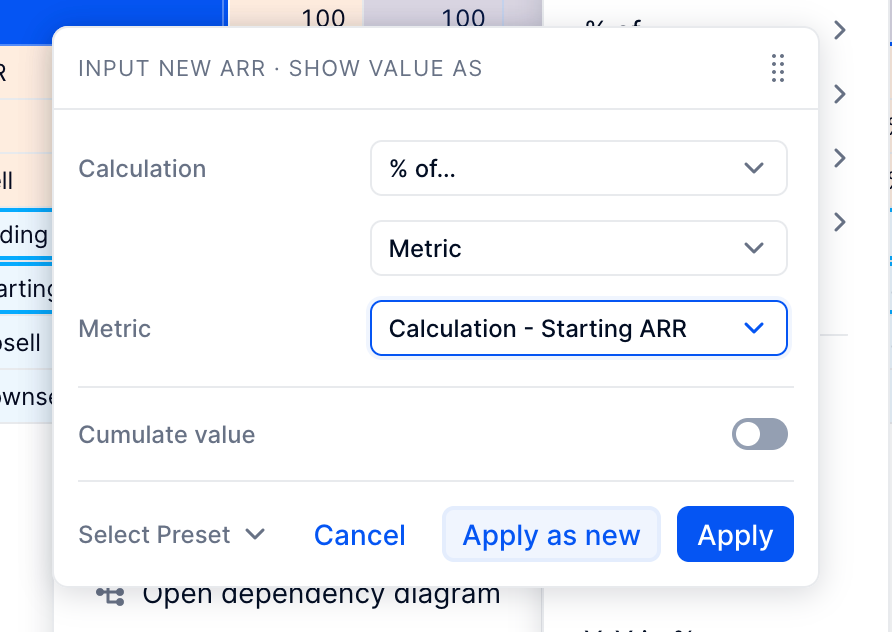
Task: Toggle the Cumulate value switch
Action: tap(759, 435)
